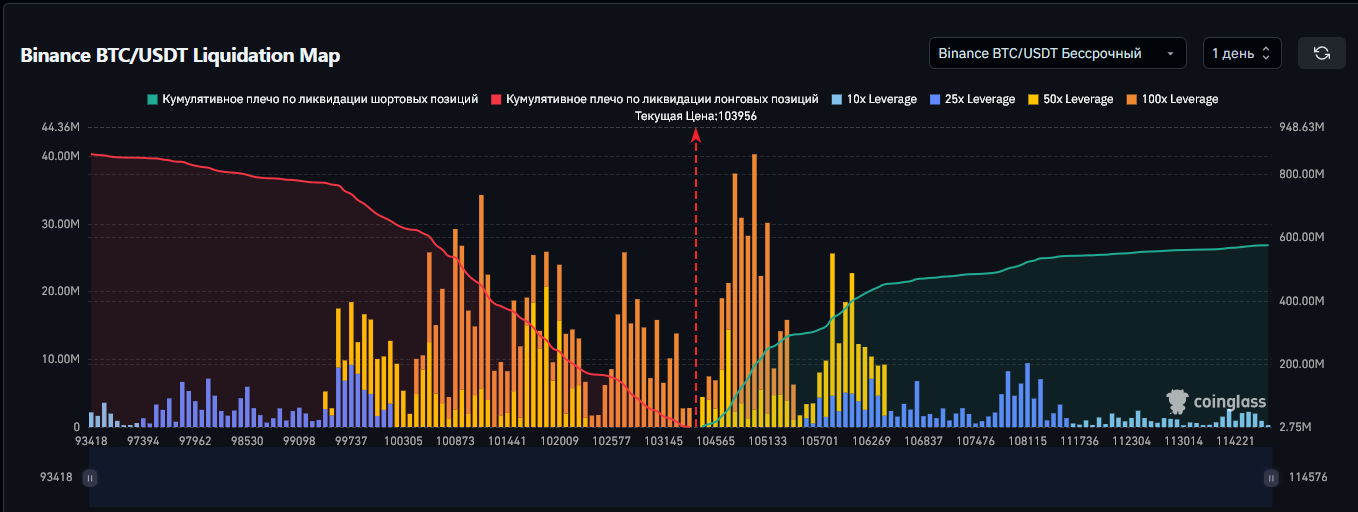Click the 105701 price axis label

[x=820, y=441]
